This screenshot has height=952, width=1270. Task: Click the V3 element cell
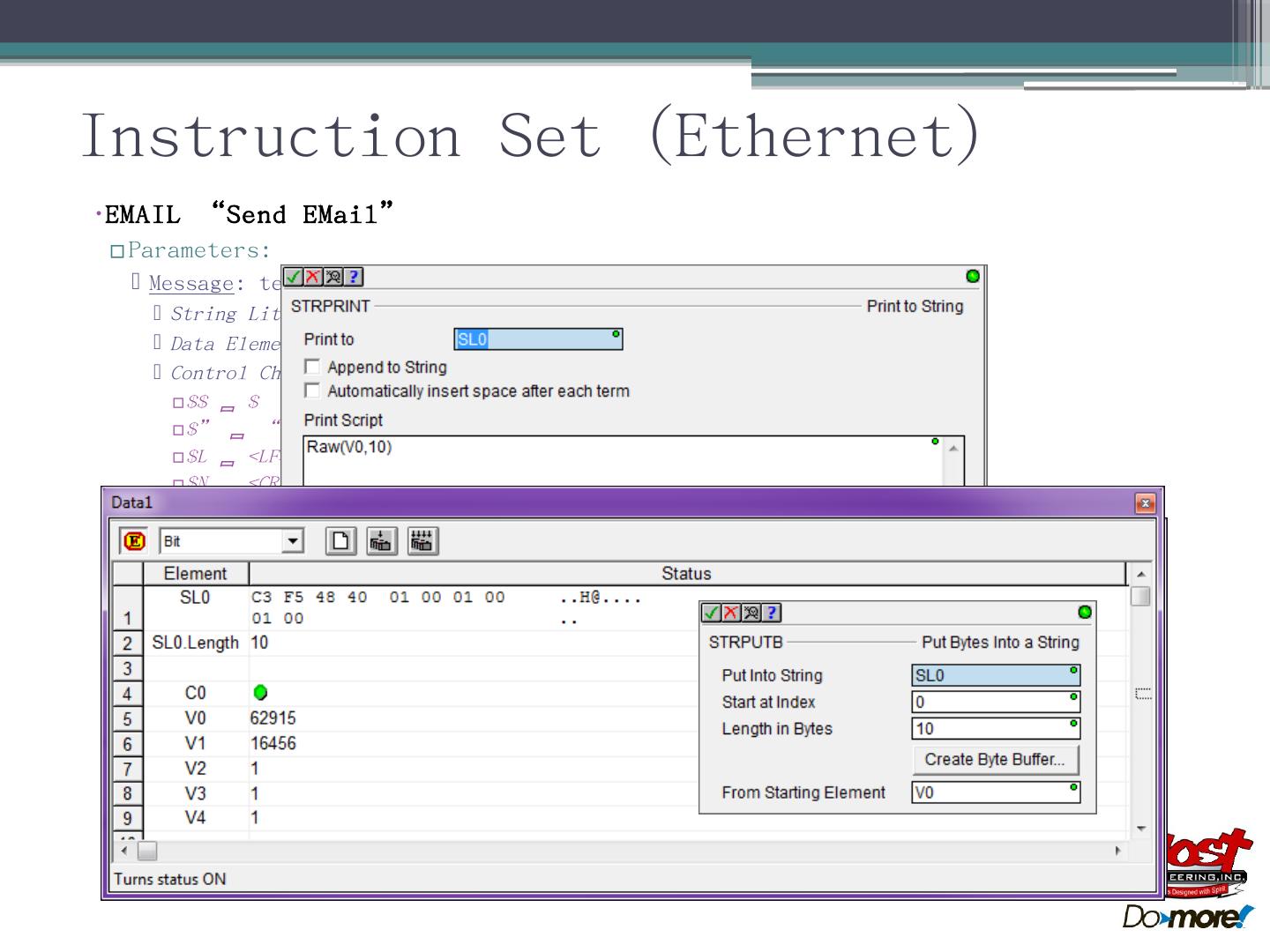pos(196,794)
